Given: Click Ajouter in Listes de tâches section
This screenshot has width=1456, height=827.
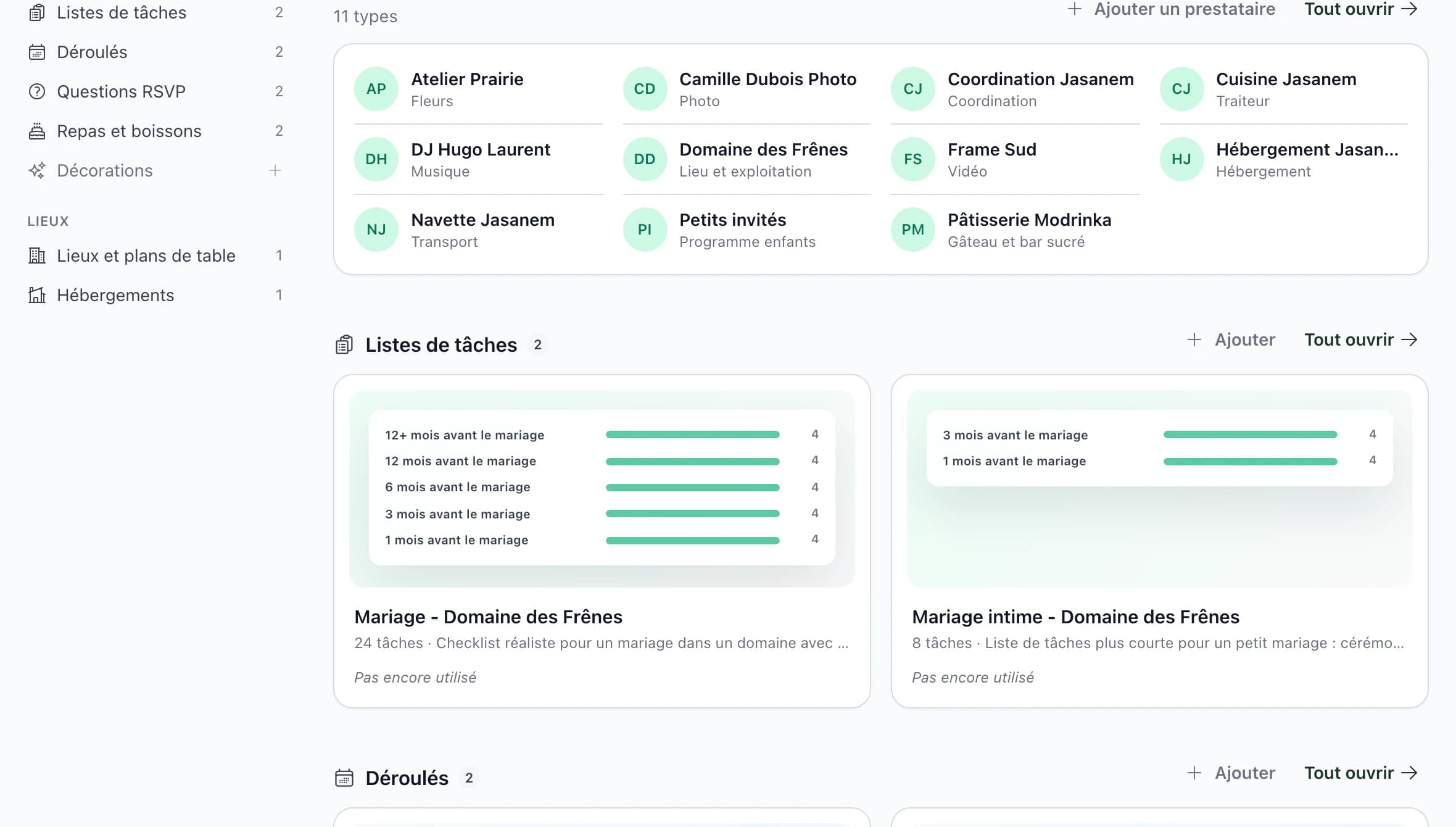Looking at the screenshot, I should pyautogui.click(x=1231, y=339).
